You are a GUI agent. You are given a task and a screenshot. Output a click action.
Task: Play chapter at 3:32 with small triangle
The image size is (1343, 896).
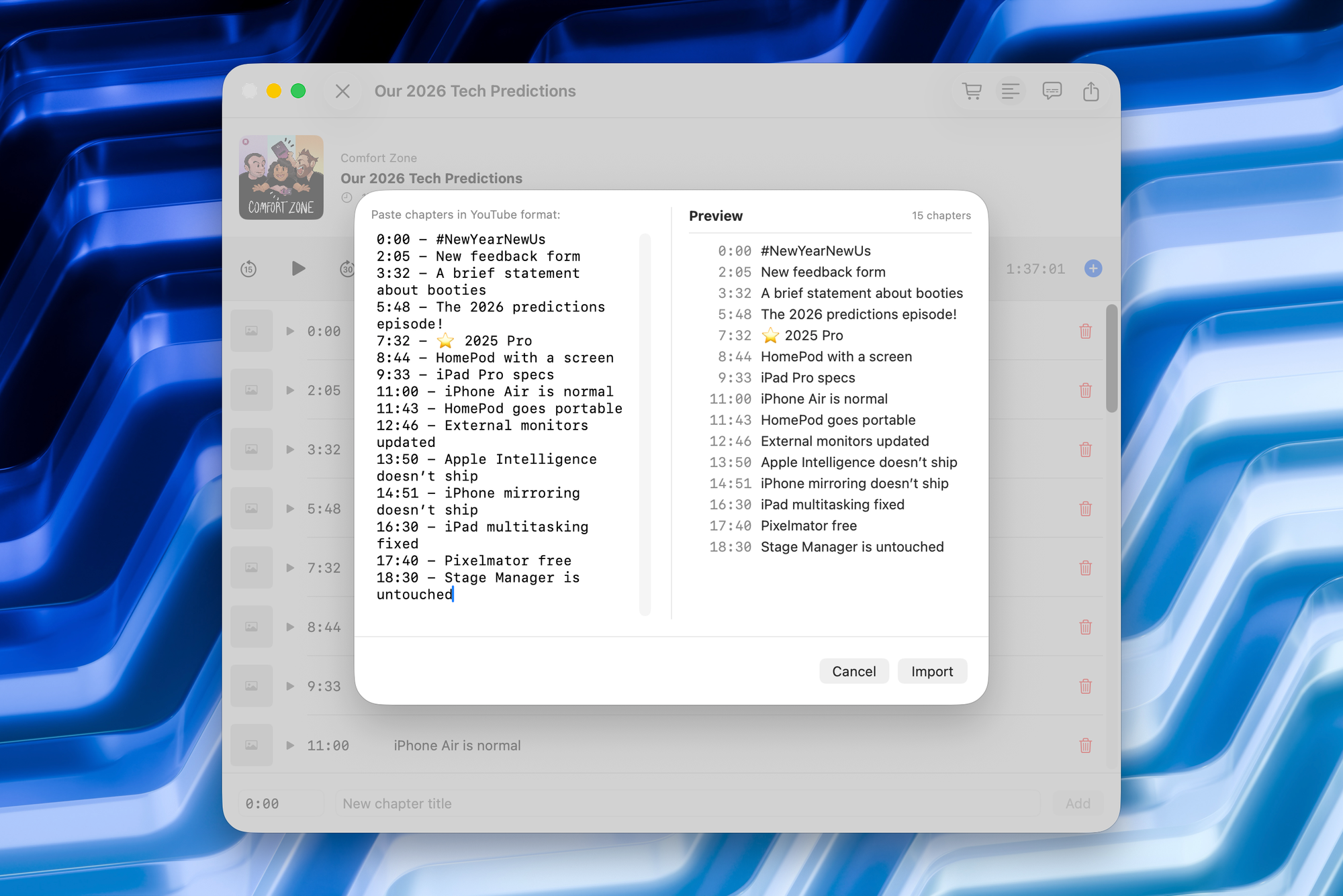coord(290,449)
